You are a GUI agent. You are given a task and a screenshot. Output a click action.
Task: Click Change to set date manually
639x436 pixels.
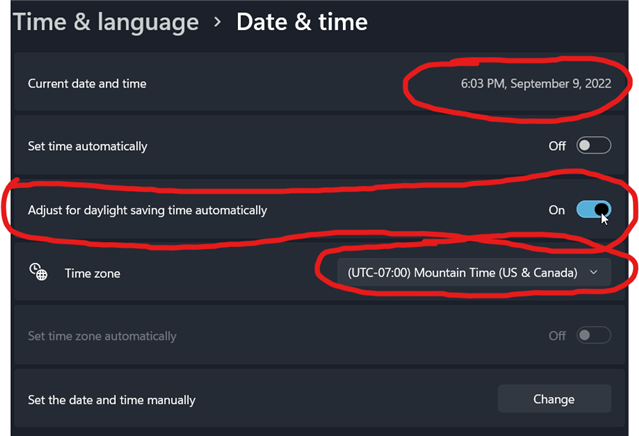554,399
